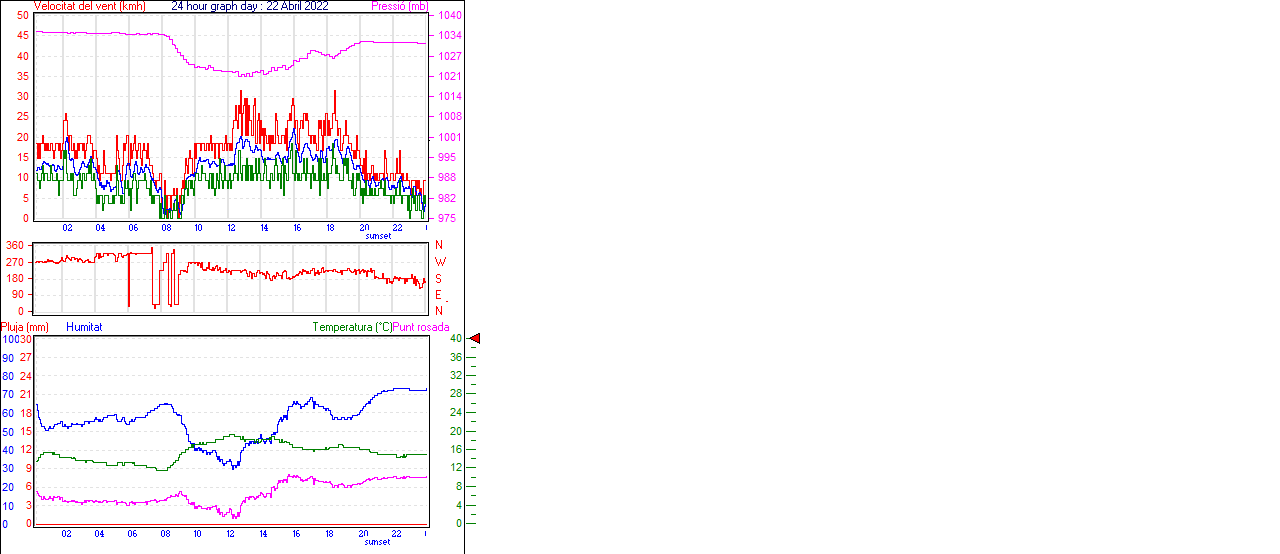
Task: Click the magenta "Punt rosada" legend label
Action: 421,327
